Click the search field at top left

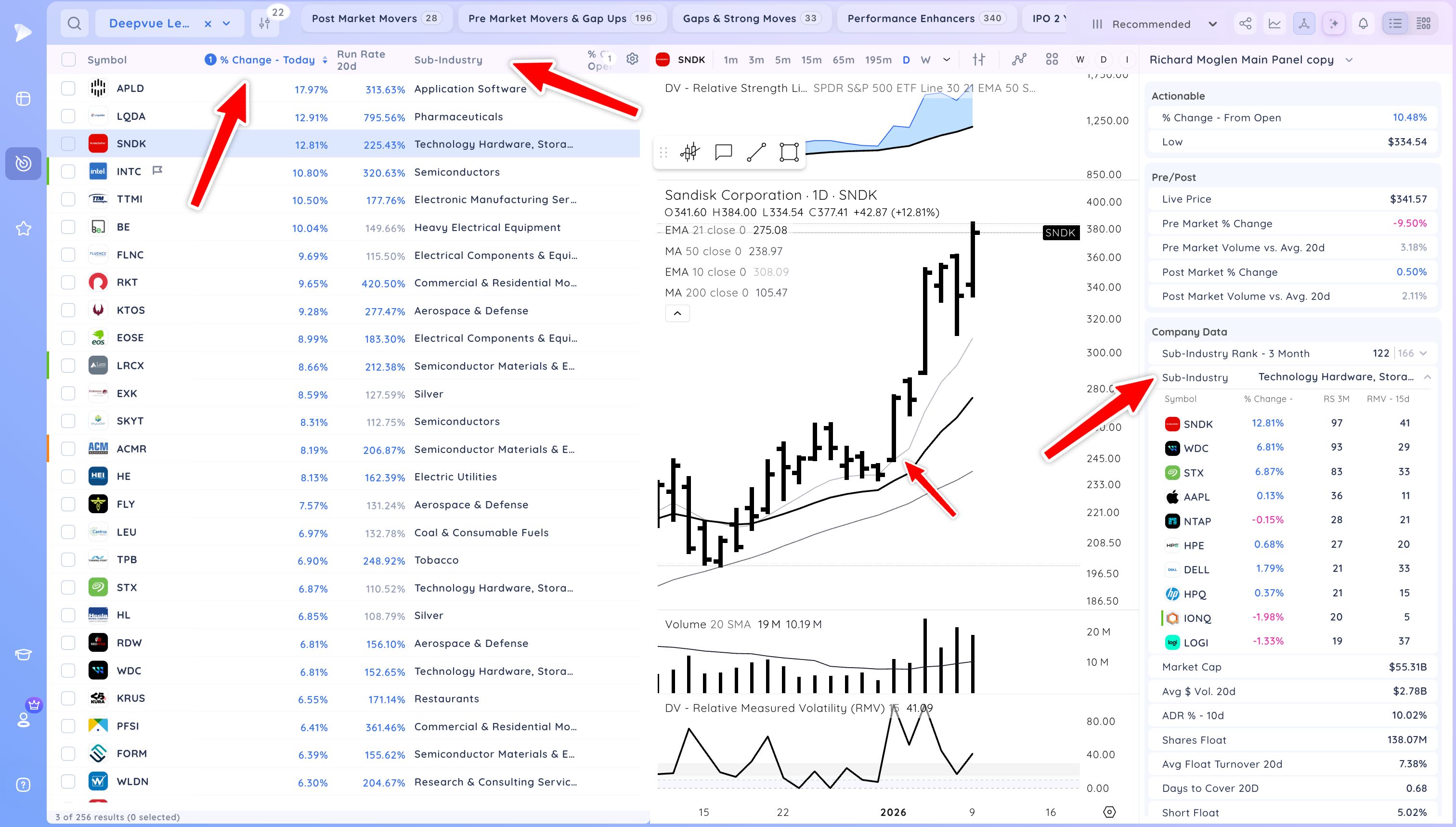tap(75, 23)
